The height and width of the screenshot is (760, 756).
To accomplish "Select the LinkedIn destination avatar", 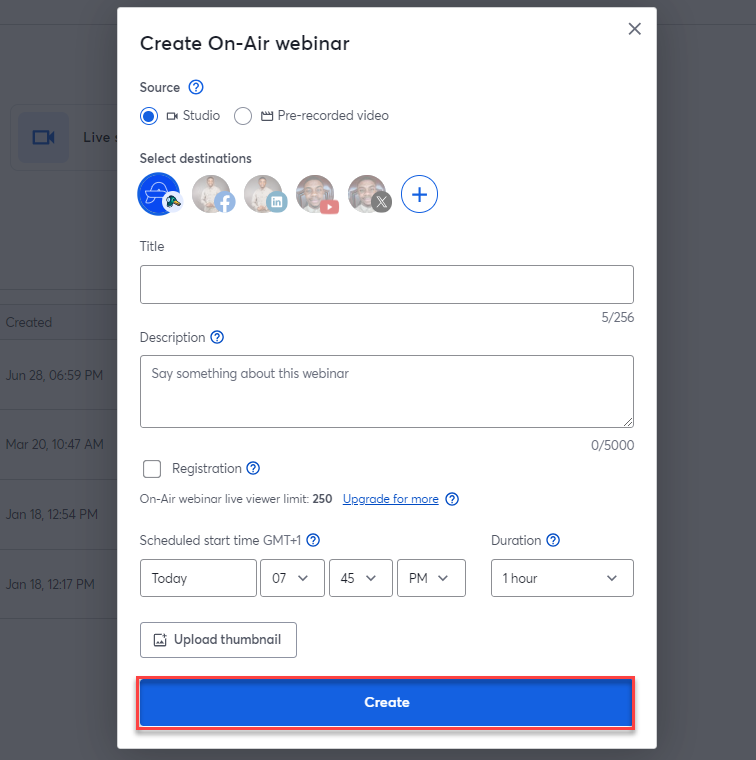I will [x=265, y=194].
